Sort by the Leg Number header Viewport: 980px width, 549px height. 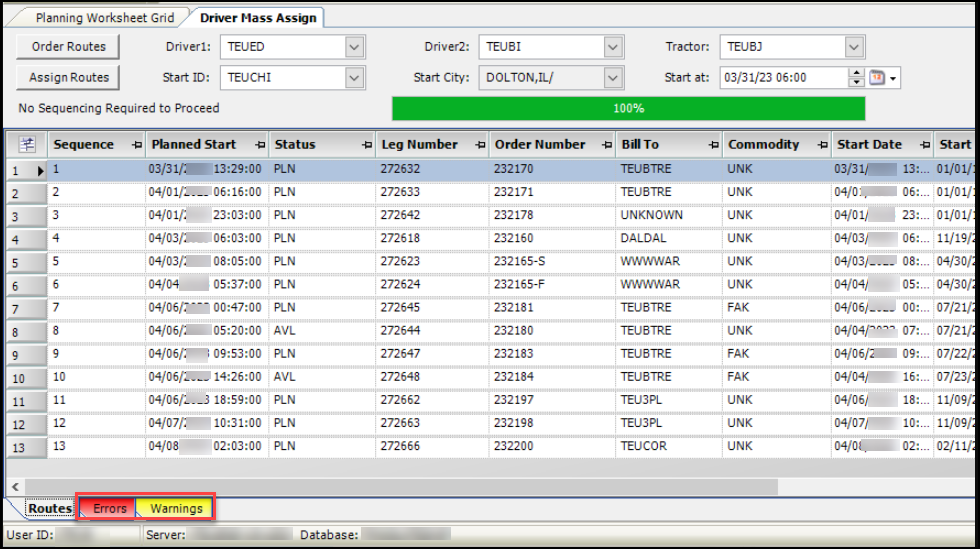(x=419, y=144)
